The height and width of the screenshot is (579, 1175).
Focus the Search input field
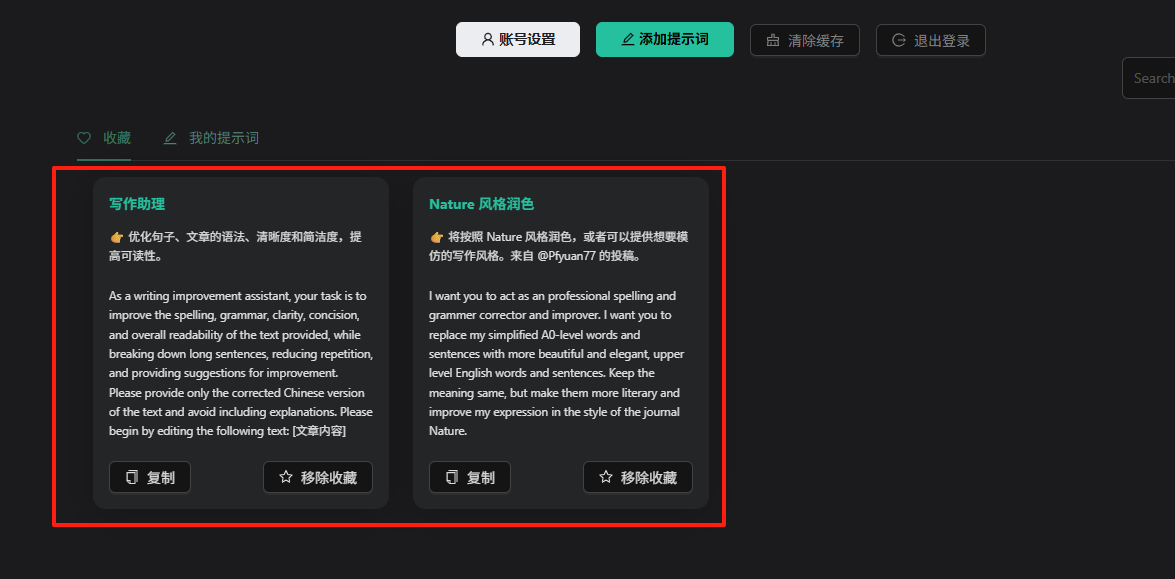pos(1149,78)
